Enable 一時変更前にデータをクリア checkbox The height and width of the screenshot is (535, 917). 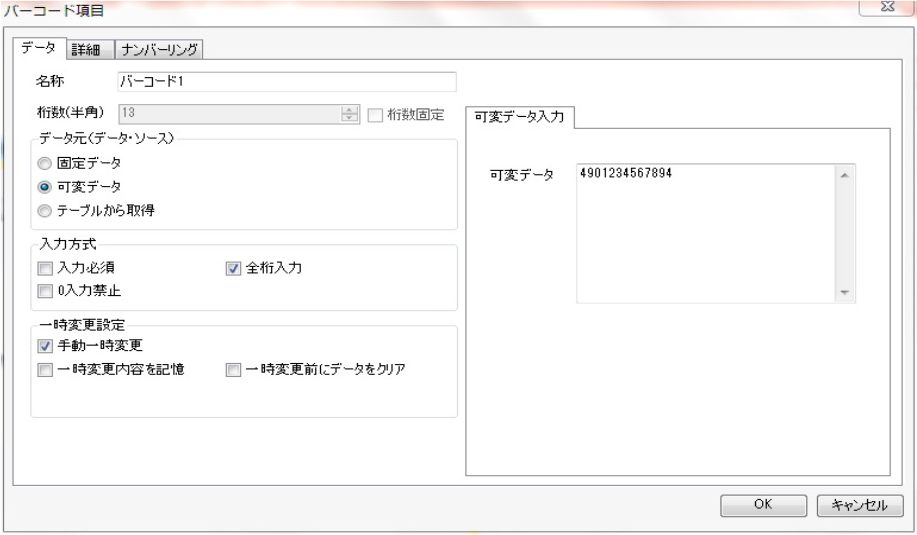(234, 370)
